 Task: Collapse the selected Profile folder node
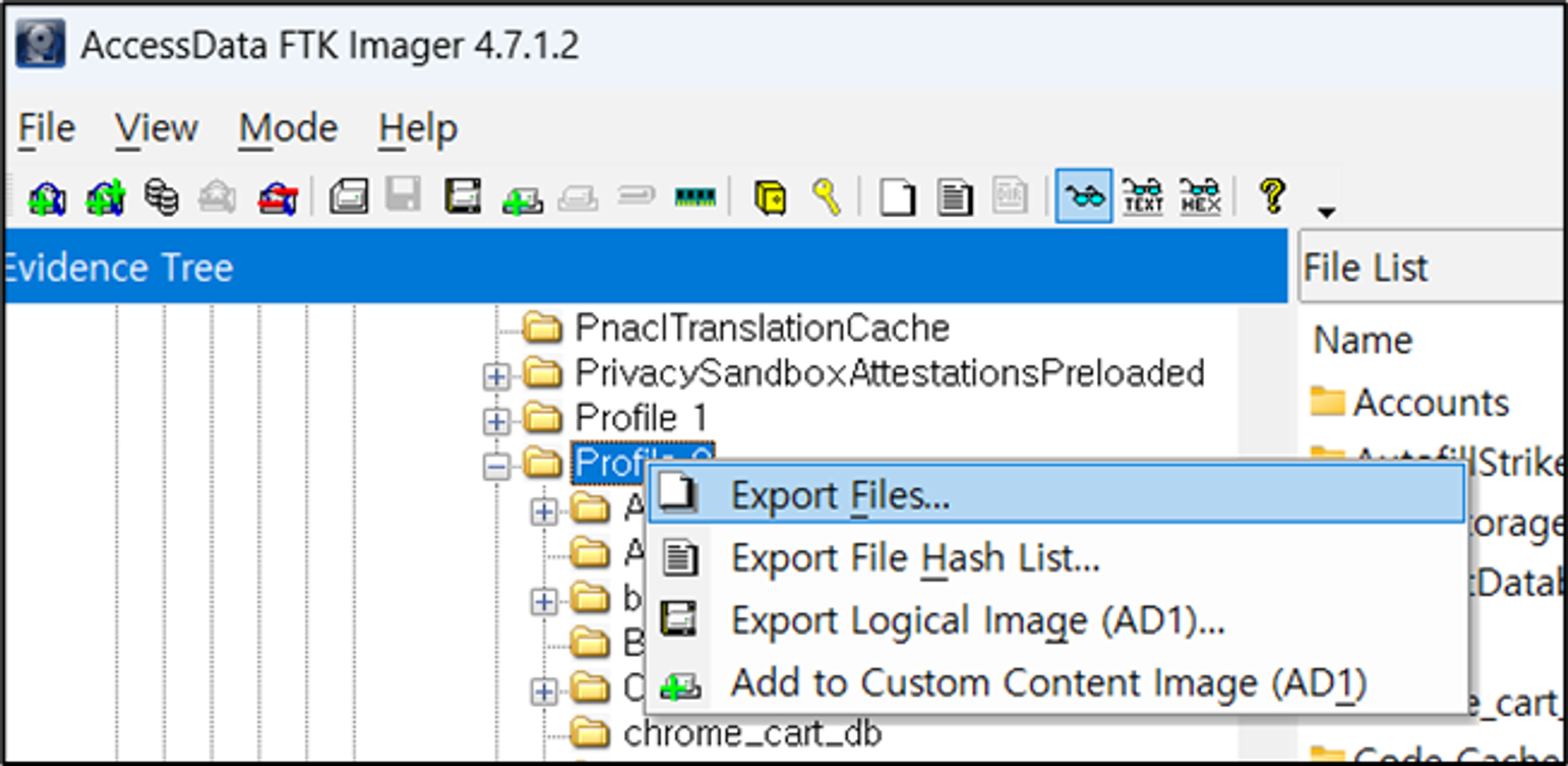(495, 467)
